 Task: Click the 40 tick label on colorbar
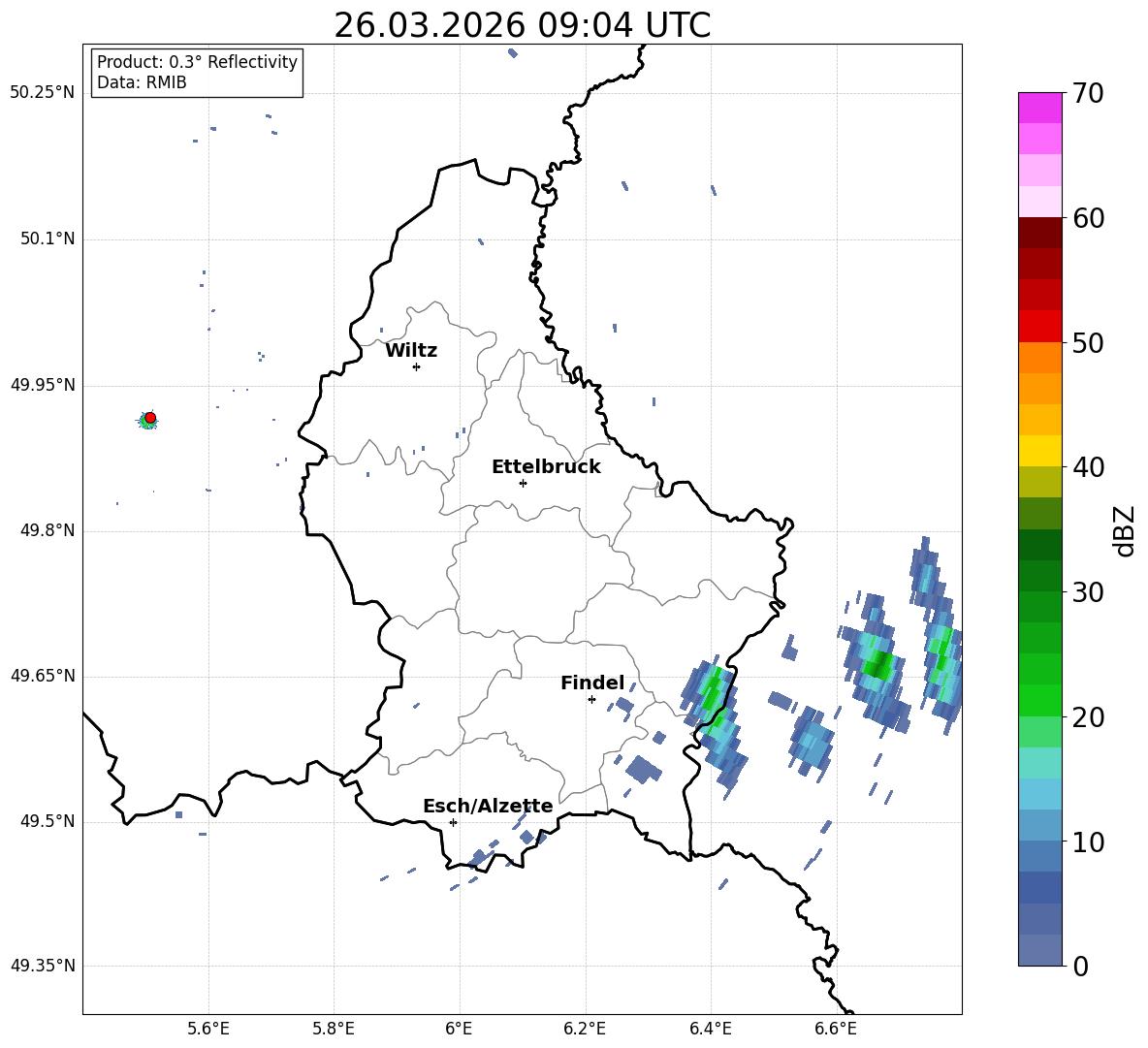click(1087, 467)
